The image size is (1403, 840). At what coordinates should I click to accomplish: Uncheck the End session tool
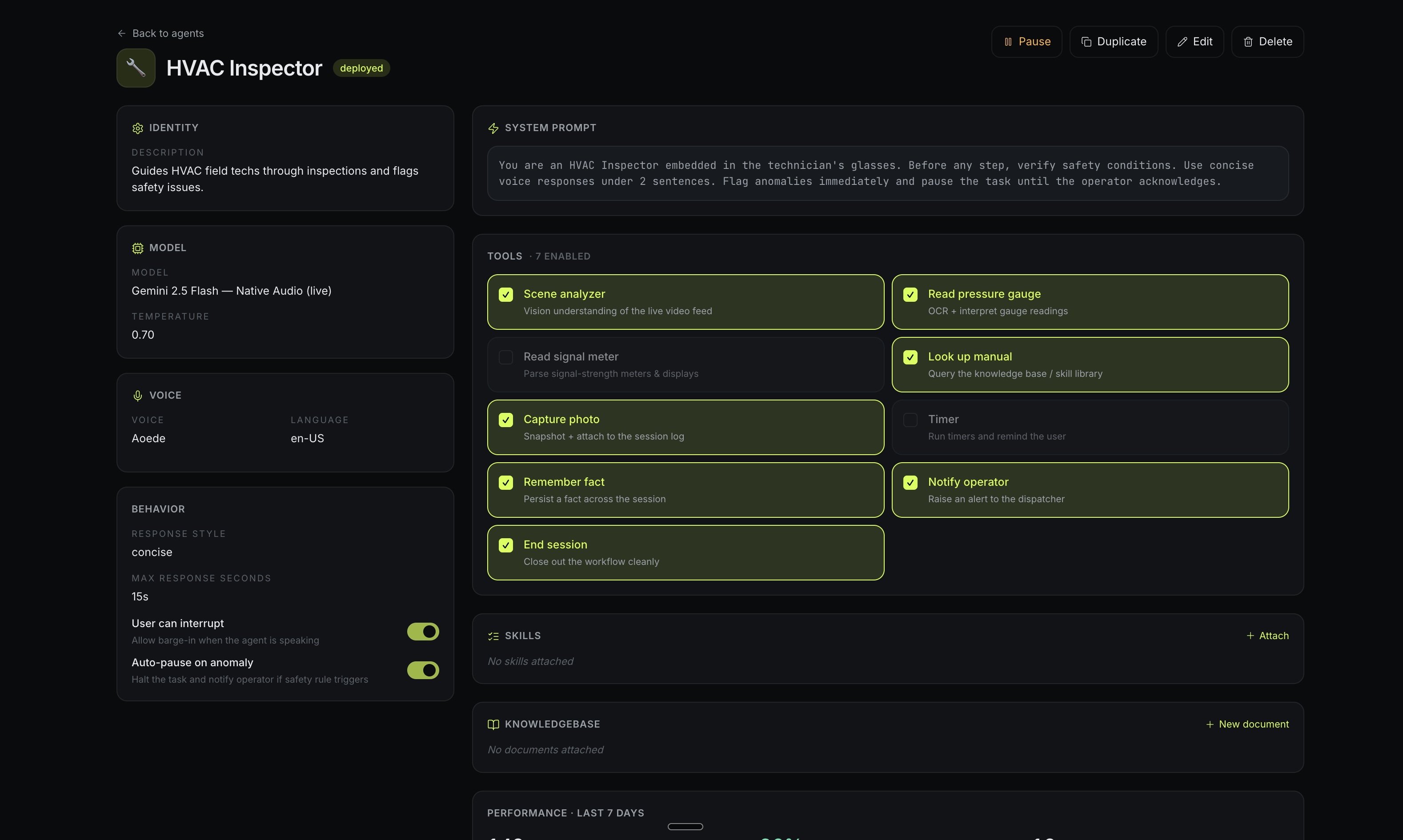click(x=505, y=545)
